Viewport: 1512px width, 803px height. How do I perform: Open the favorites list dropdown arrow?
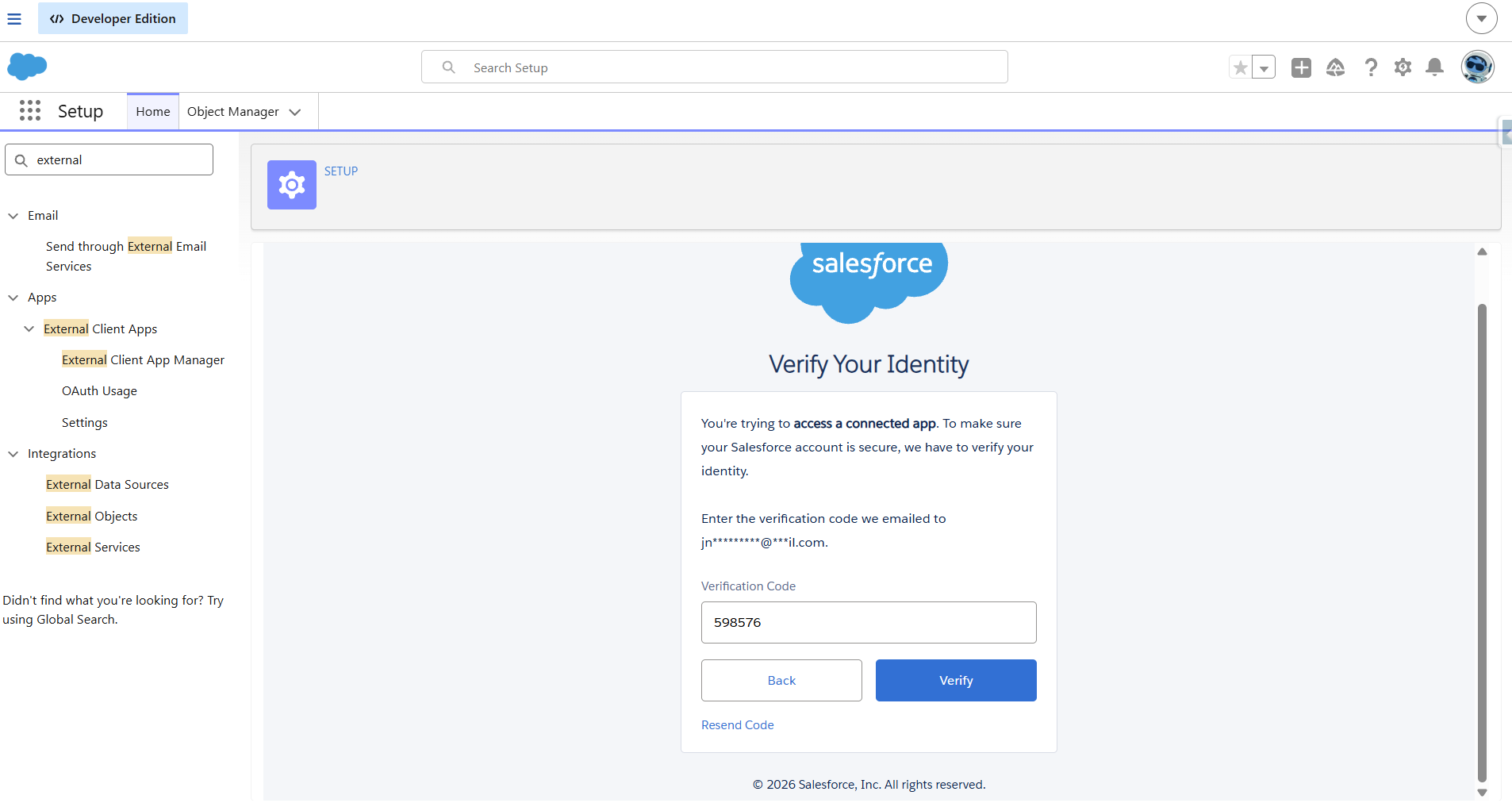1264,67
